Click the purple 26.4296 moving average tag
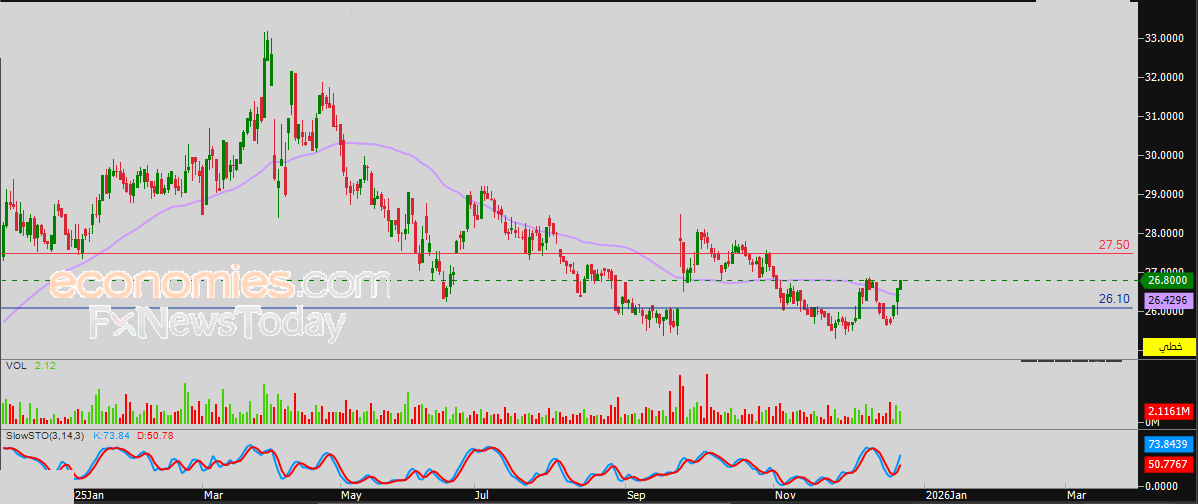The height and width of the screenshot is (504, 1198). (x=1167, y=302)
